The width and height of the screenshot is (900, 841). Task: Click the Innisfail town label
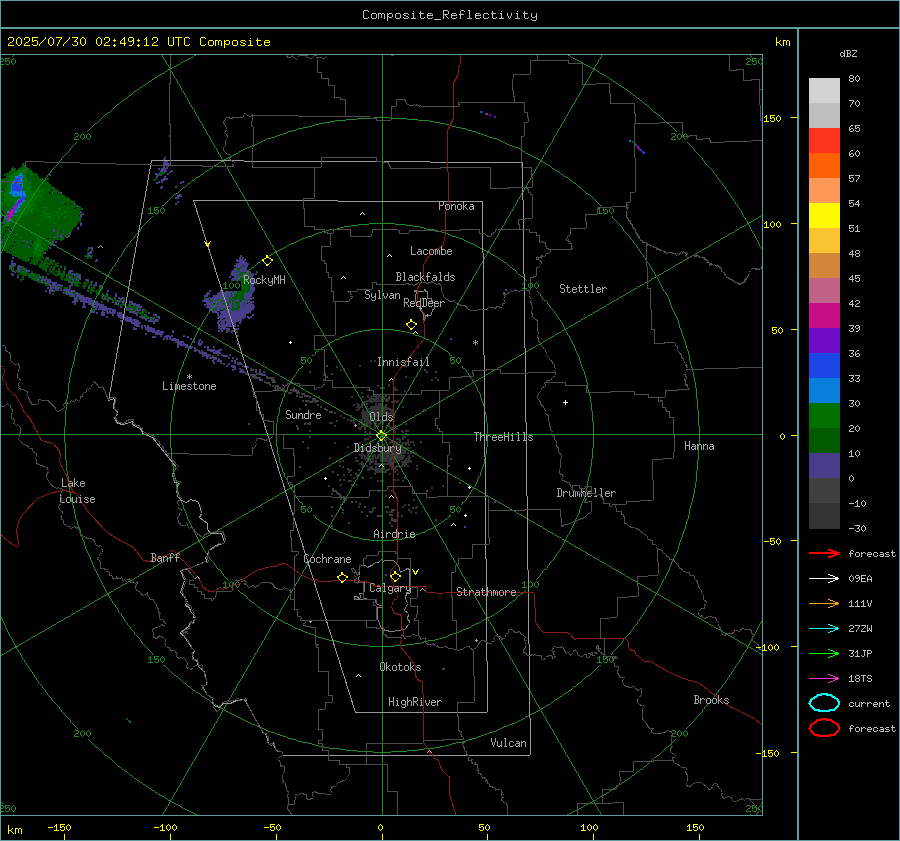point(403,362)
